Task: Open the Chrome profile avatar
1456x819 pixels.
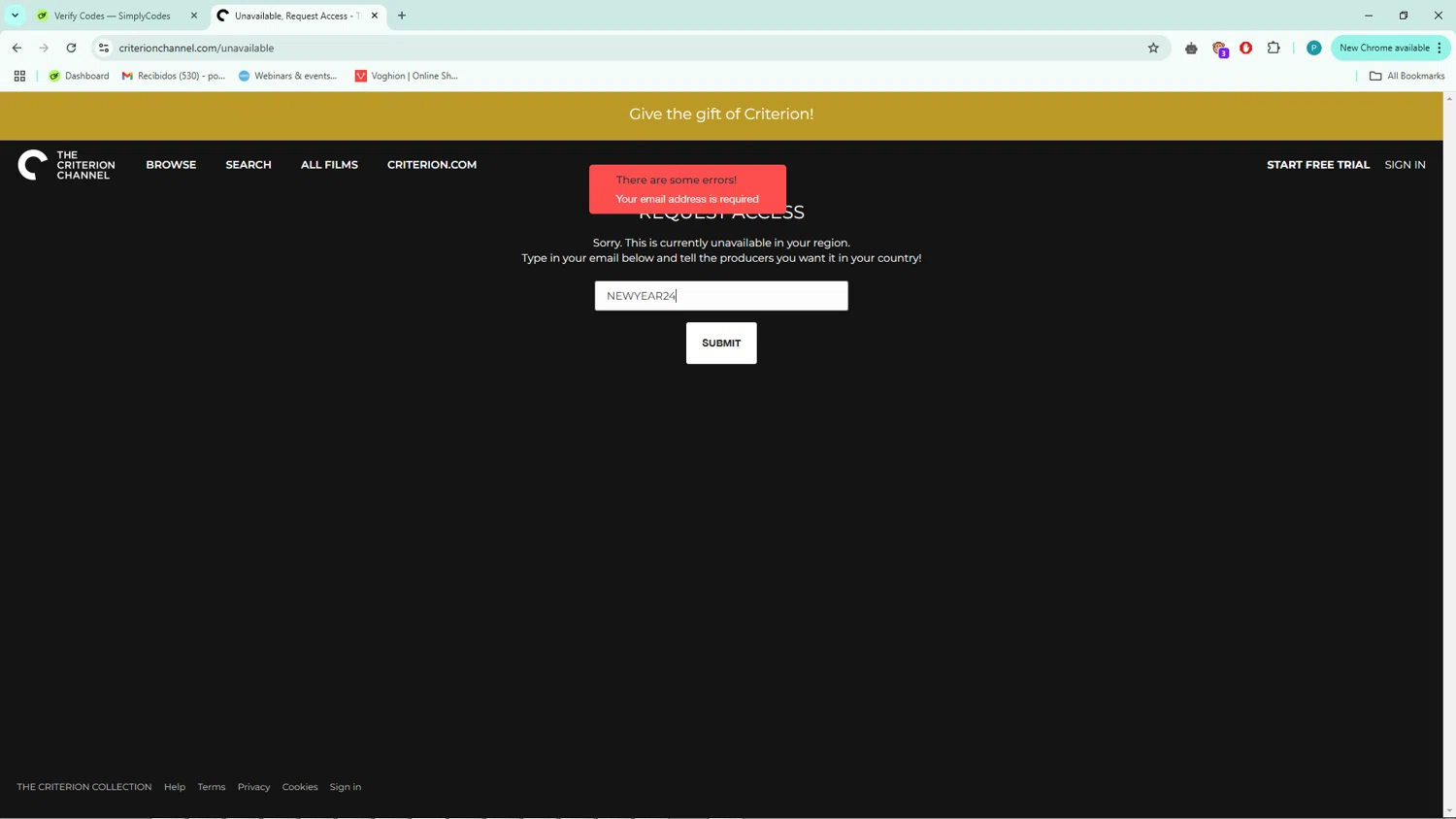Action: coord(1313,48)
